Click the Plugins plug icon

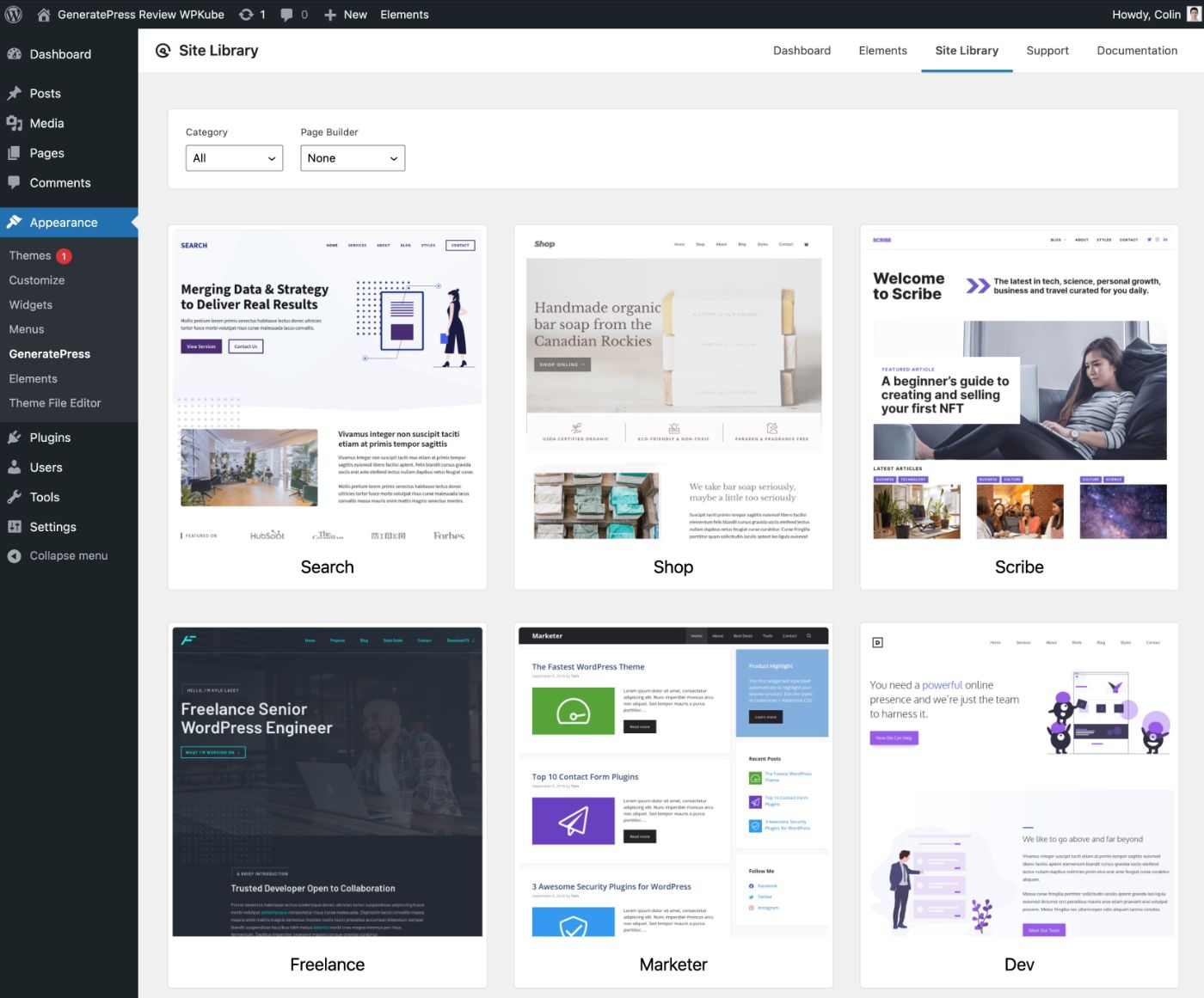[x=14, y=438]
